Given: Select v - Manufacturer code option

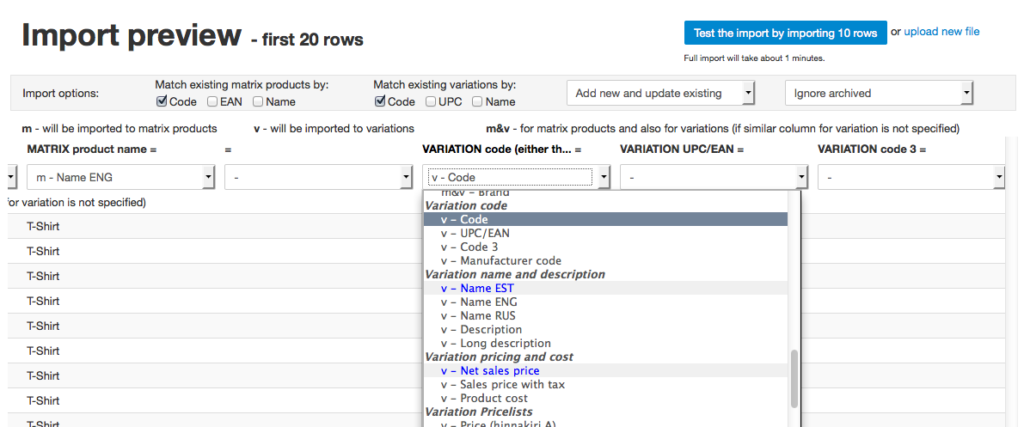Looking at the screenshot, I should click(605, 261).
